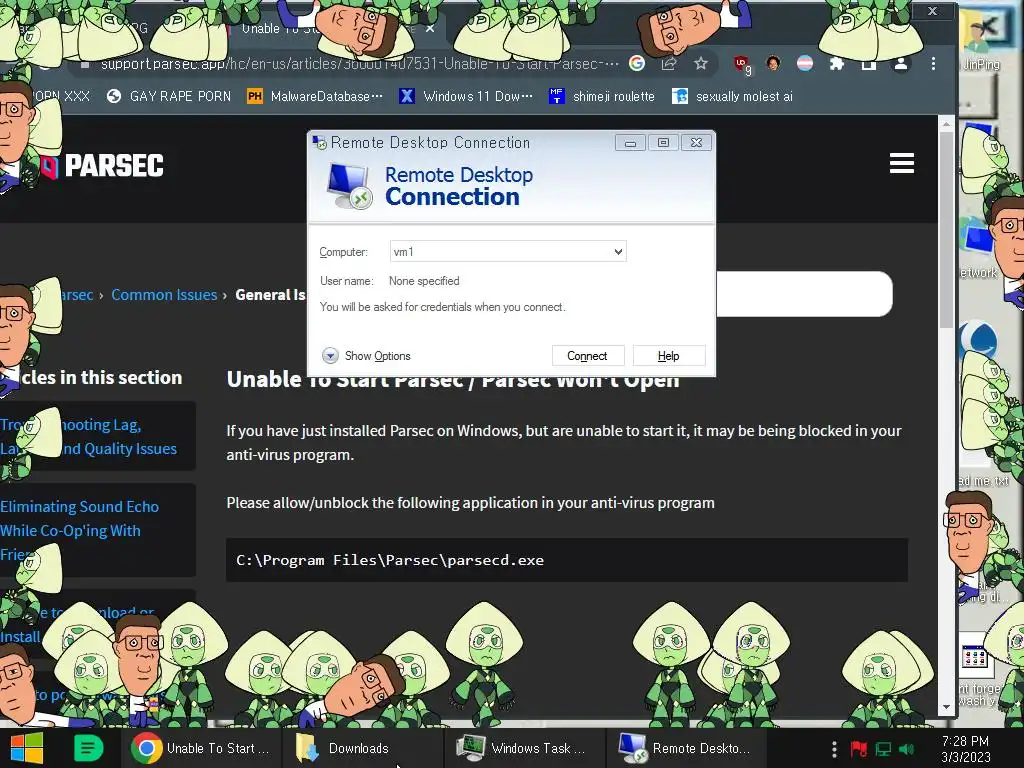Click the parsecd.exe path code block
This screenshot has height=768, width=1024.
(567, 560)
